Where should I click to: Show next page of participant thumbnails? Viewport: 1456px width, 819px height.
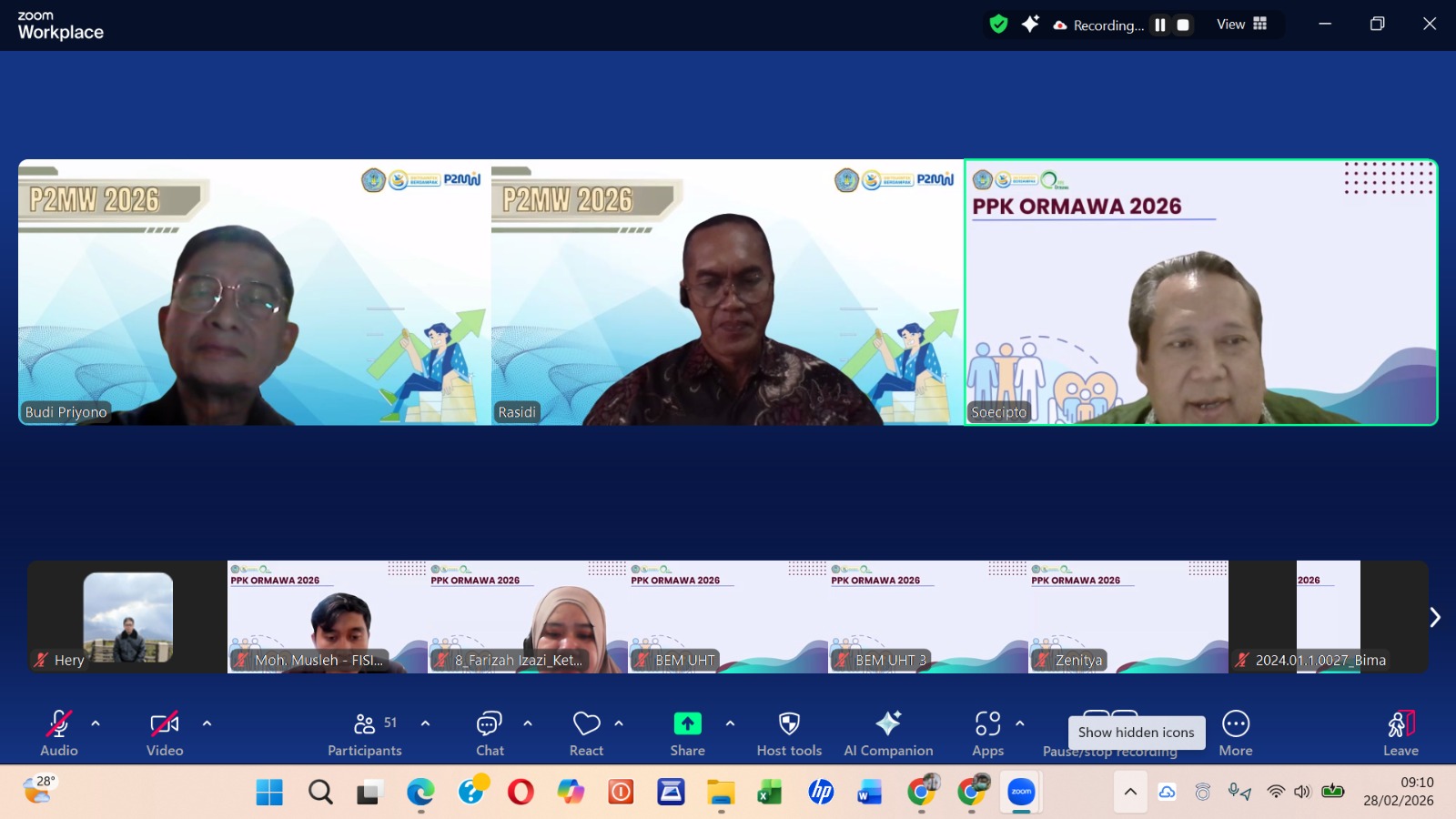point(1434,617)
